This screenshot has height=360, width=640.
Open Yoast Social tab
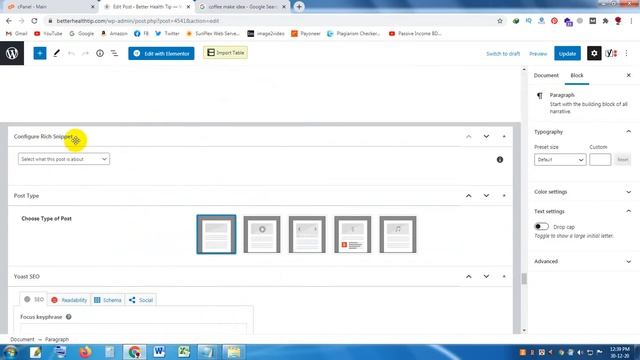[141, 300]
